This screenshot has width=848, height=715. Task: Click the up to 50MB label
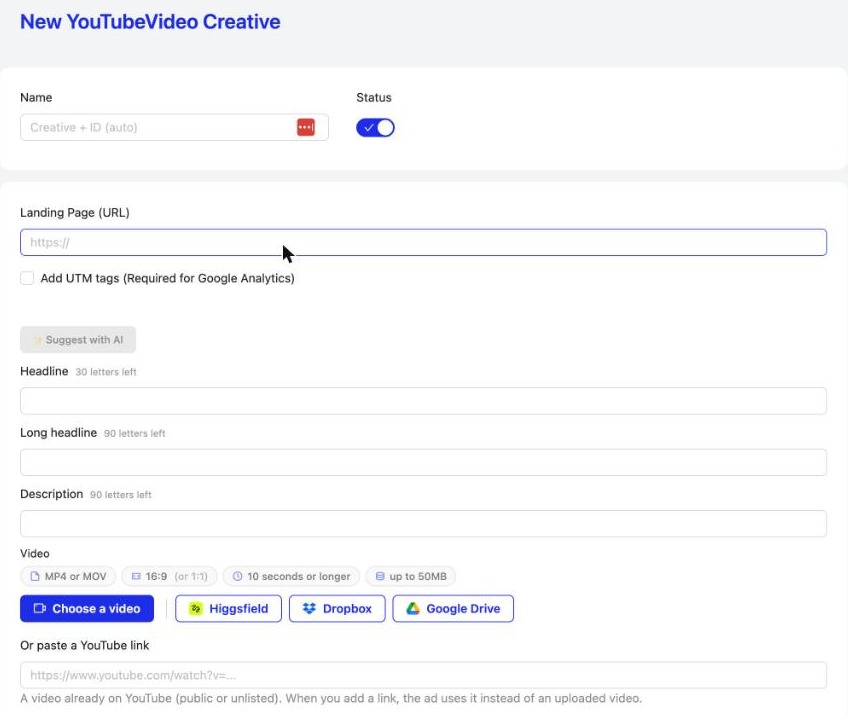coord(418,576)
